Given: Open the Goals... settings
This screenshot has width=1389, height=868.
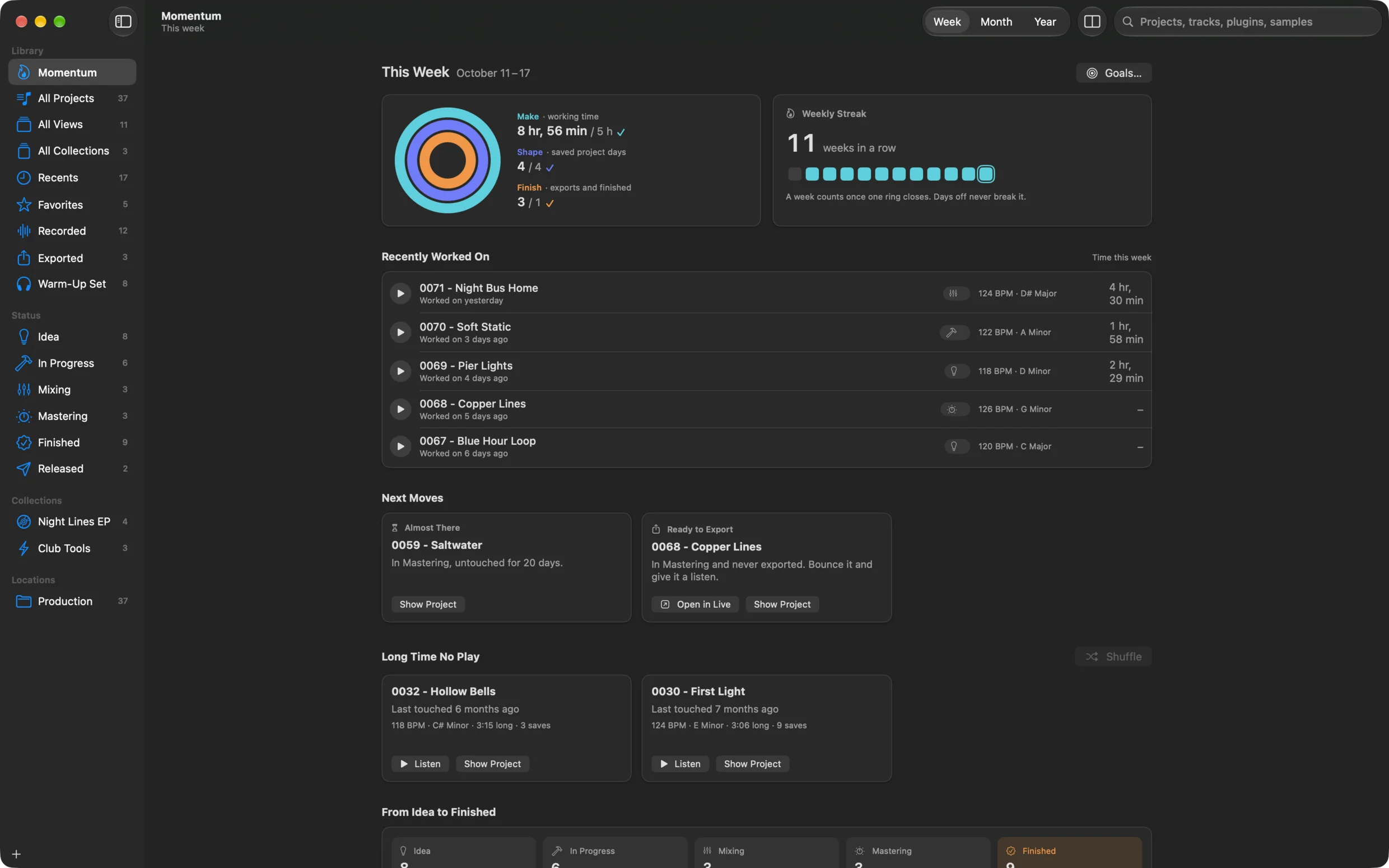Looking at the screenshot, I should click(1113, 73).
